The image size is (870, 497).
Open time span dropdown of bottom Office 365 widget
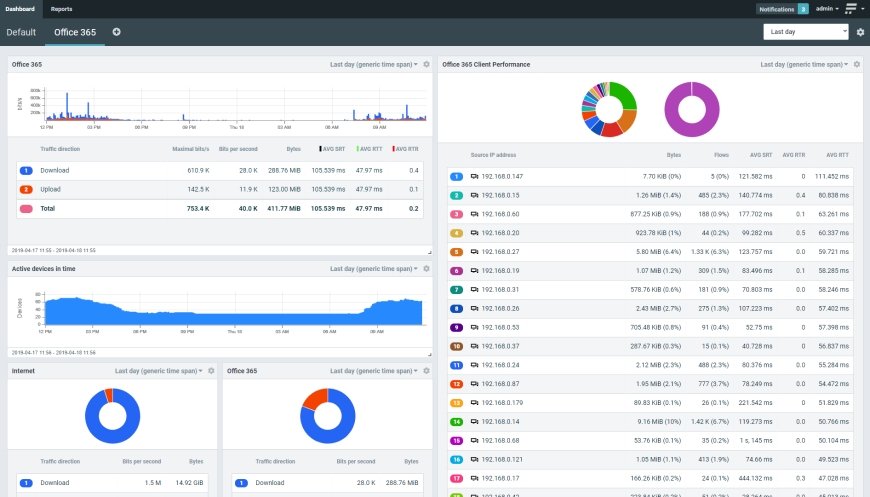pos(373,371)
